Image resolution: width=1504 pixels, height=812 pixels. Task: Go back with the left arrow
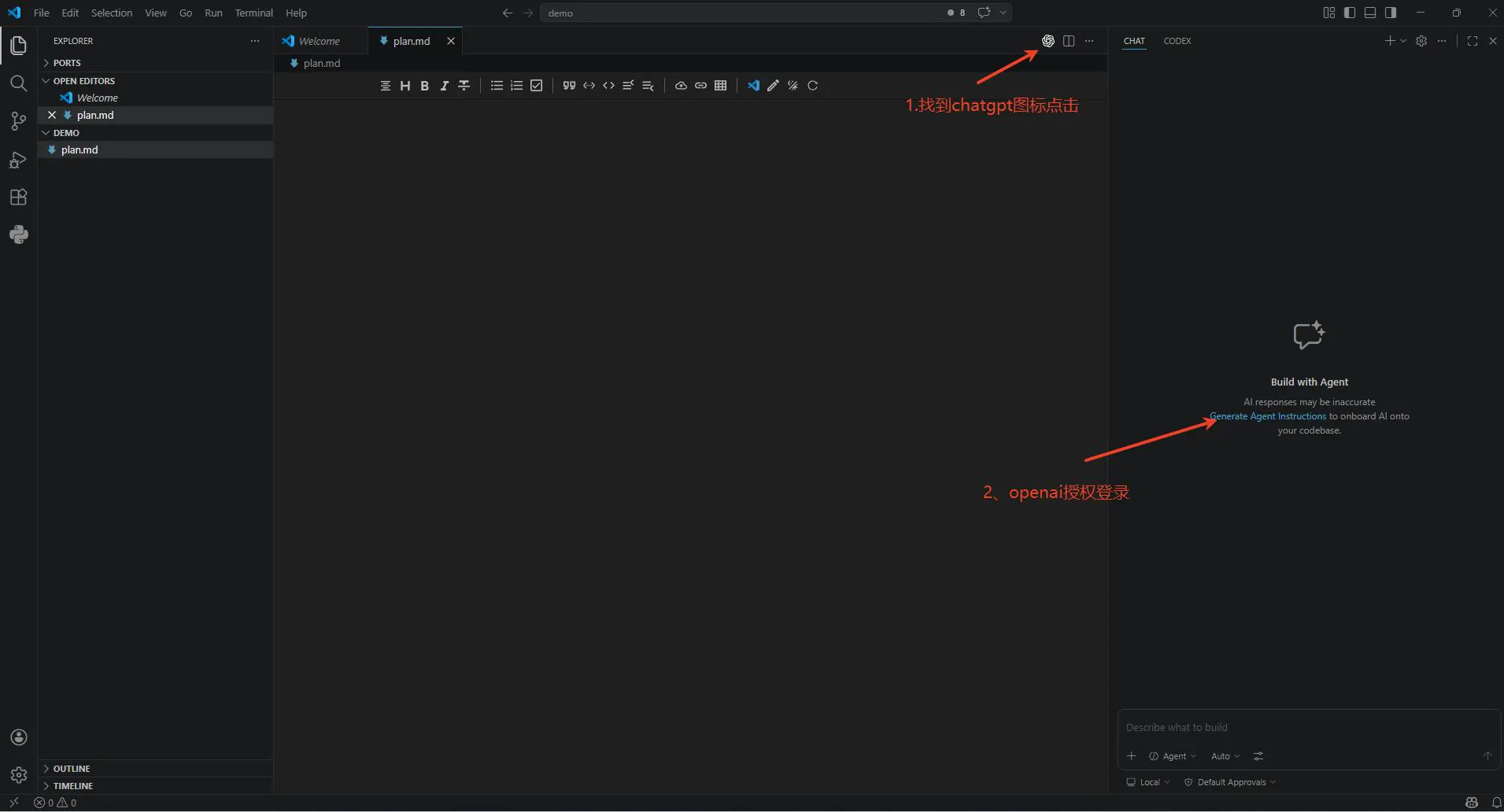coord(508,13)
